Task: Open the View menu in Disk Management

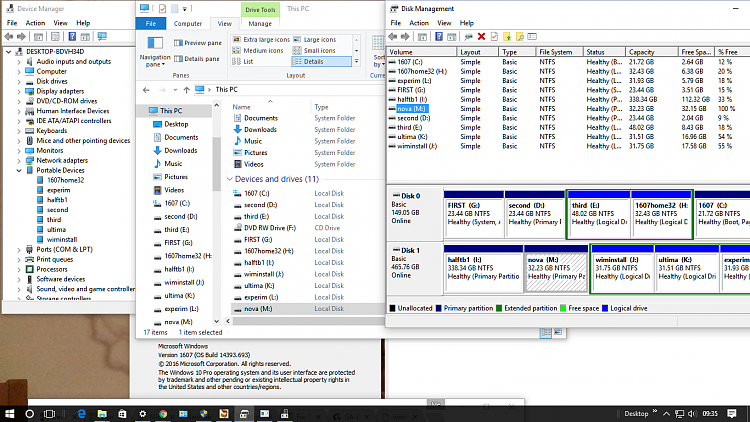Action: coord(444,23)
